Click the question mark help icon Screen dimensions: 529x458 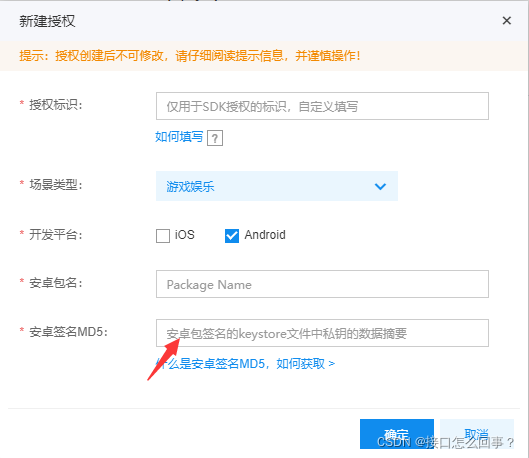coord(215,138)
